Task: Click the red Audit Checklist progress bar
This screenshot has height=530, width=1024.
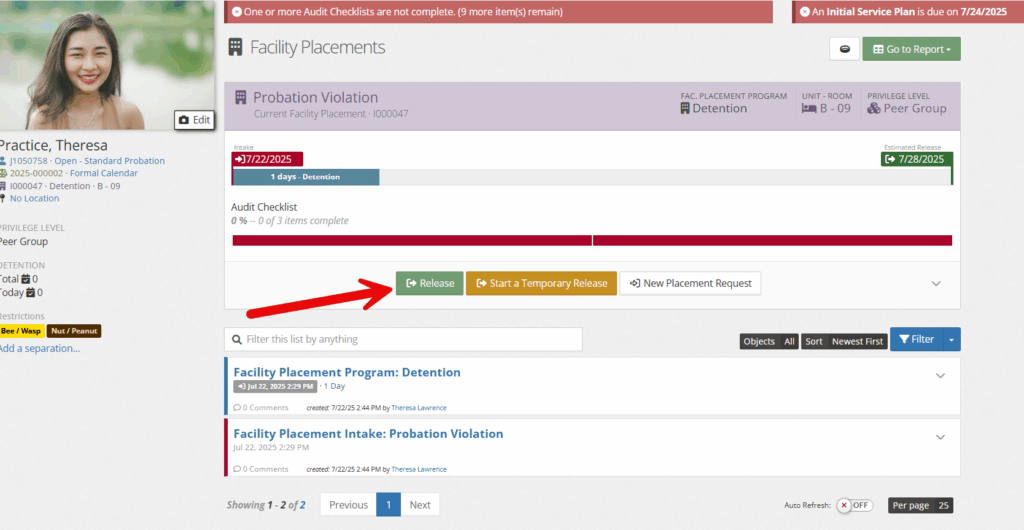Action: click(x=592, y=240)
